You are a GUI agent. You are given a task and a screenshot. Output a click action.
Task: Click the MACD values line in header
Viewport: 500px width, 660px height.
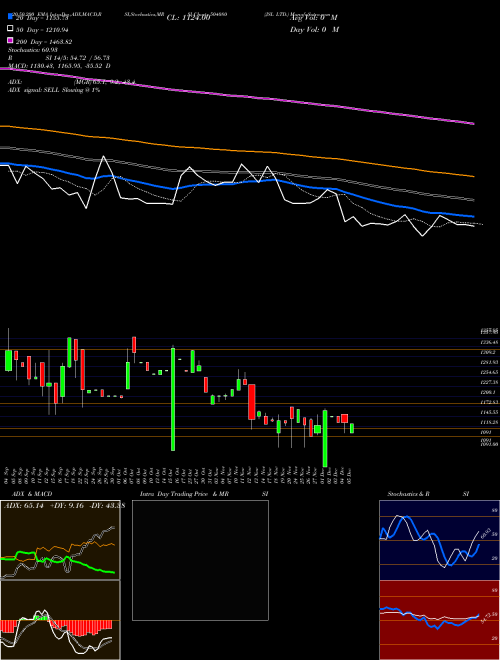point(59,66)
